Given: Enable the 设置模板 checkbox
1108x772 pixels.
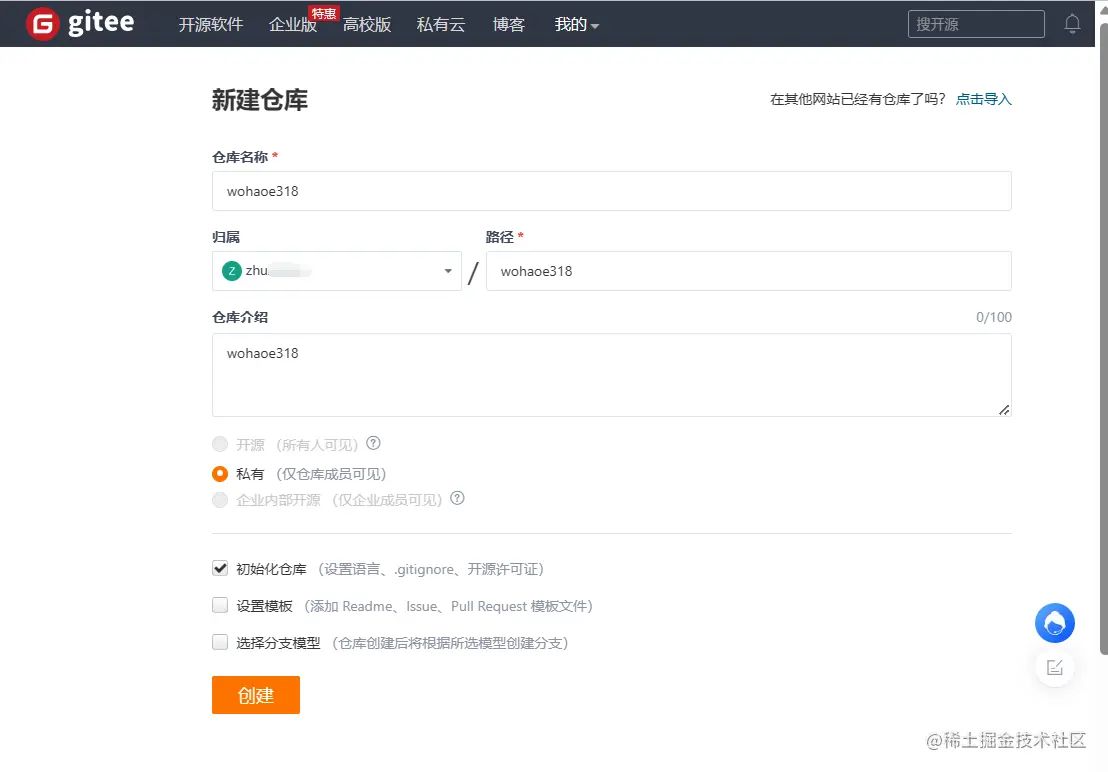Looking at the screenshot, I should point(220,605).
